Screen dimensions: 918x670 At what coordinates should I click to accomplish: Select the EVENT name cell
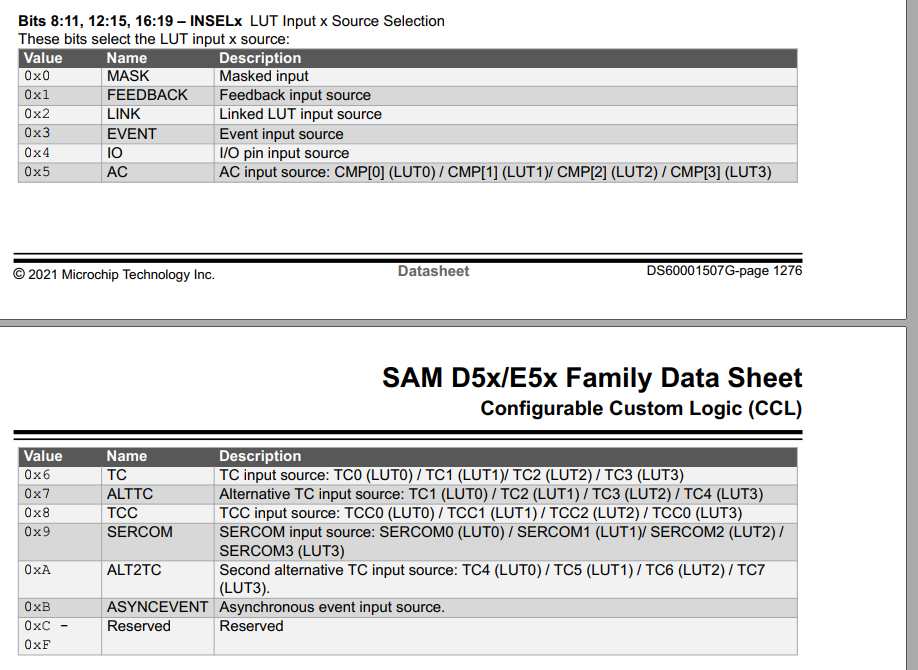click(132, 134)
